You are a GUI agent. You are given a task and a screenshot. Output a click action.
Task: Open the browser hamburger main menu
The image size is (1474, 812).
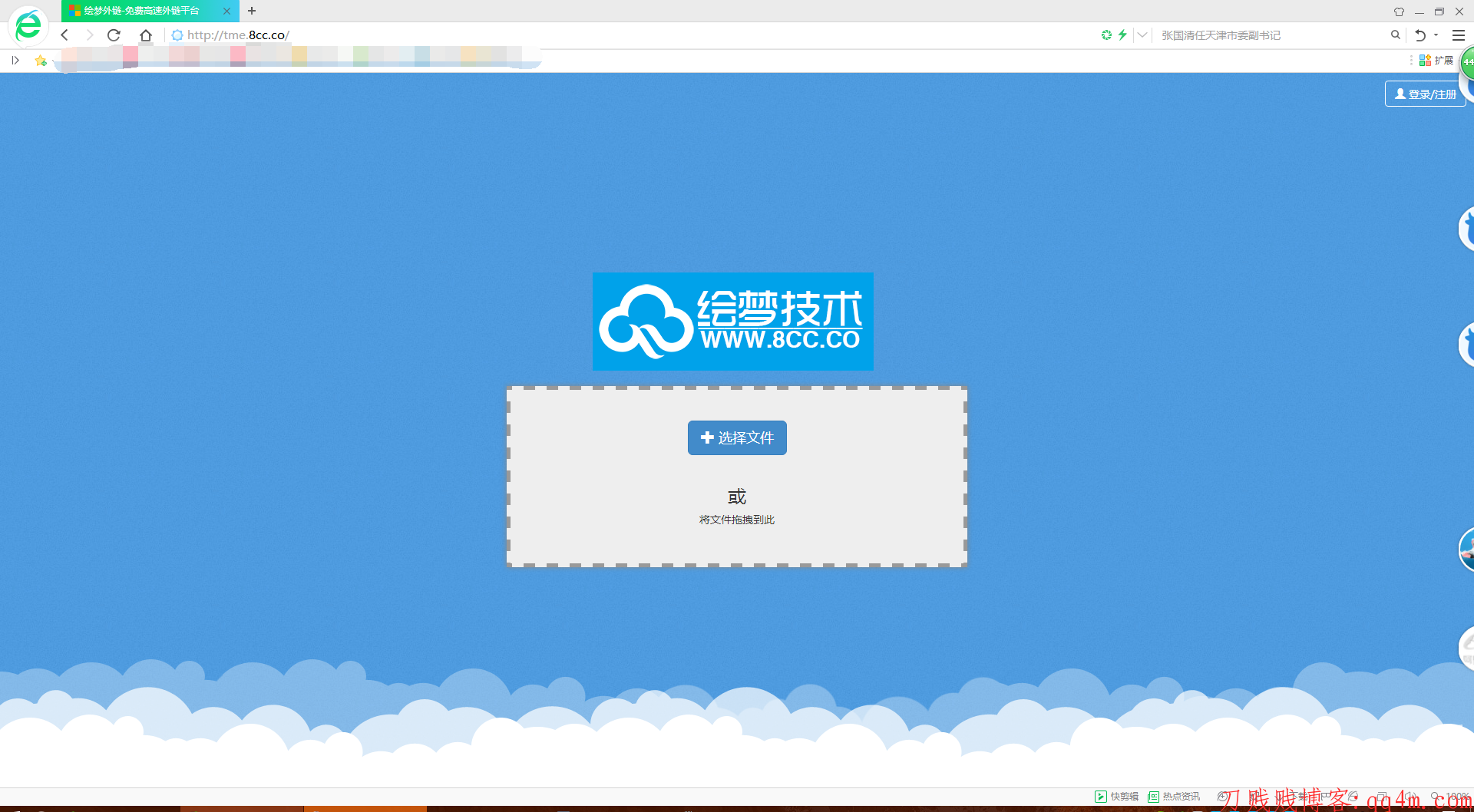pos(1459,35)
